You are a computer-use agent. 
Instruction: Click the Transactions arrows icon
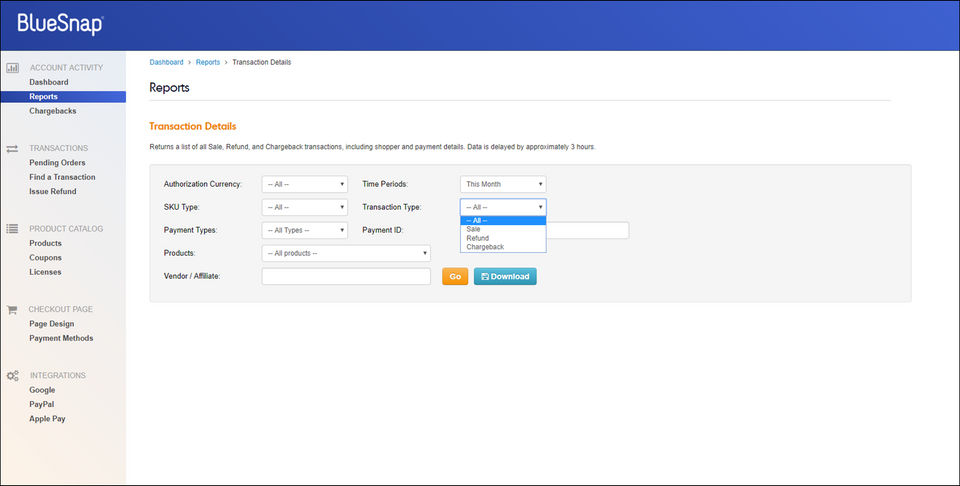(12, 149)
